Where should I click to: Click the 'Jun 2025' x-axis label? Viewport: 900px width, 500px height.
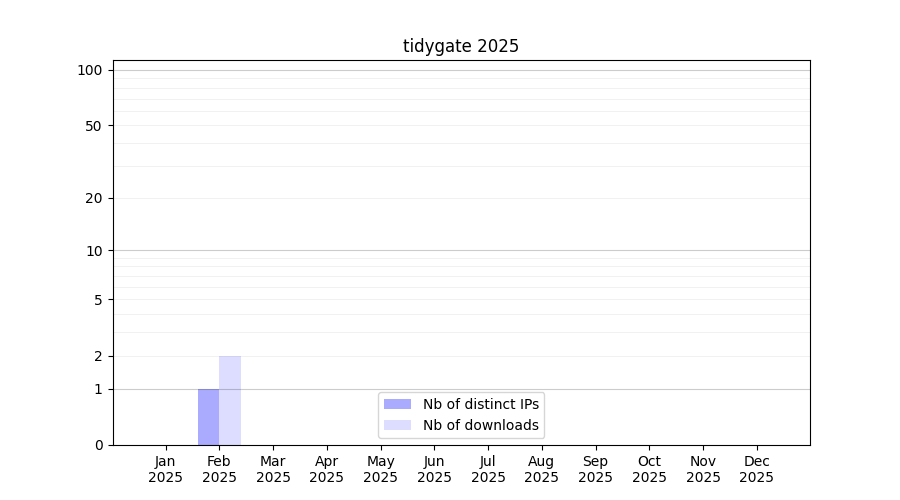[434, 469]
